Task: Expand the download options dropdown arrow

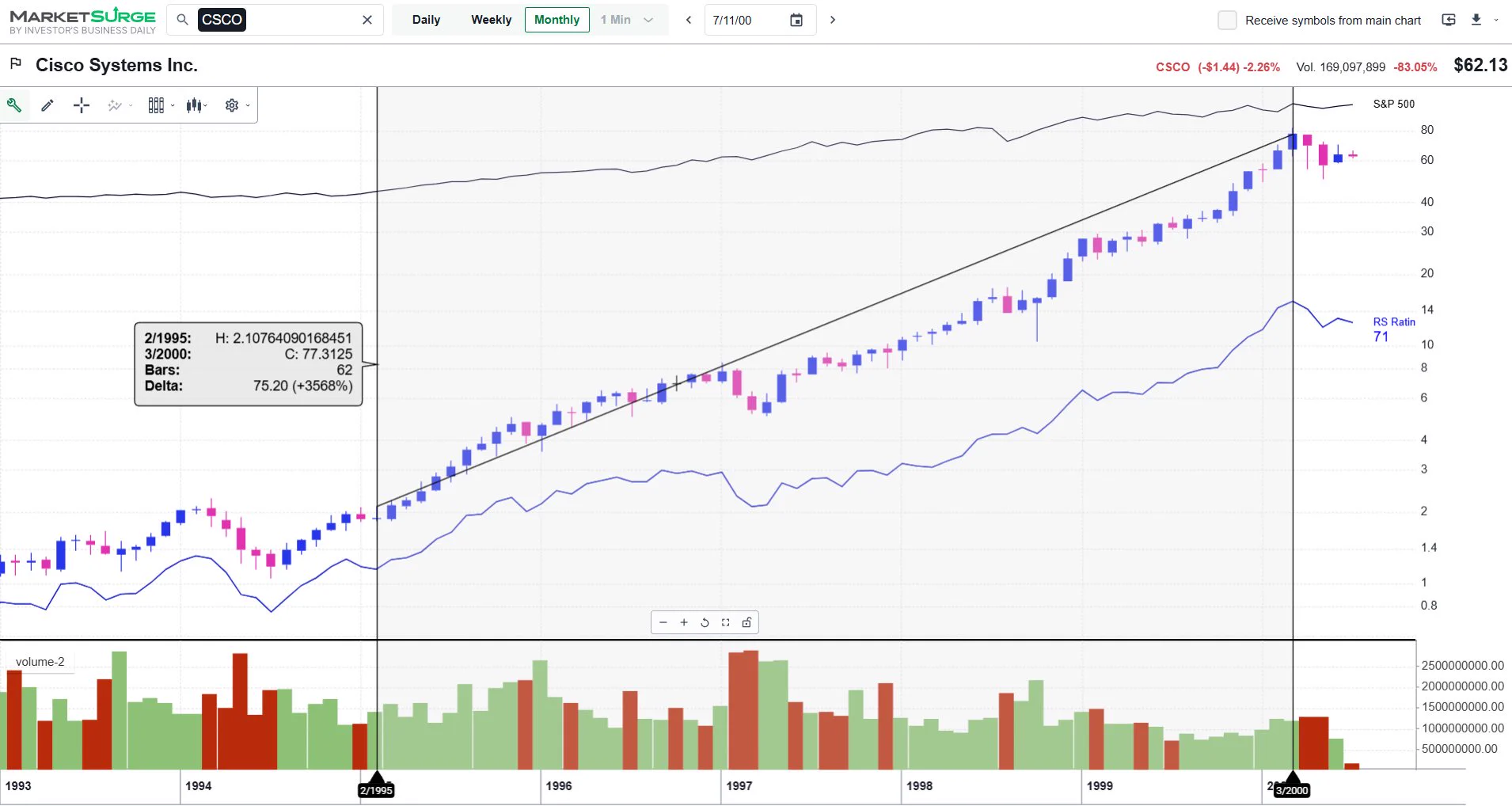Action: pyautogui.click(x=1496, y=20)
